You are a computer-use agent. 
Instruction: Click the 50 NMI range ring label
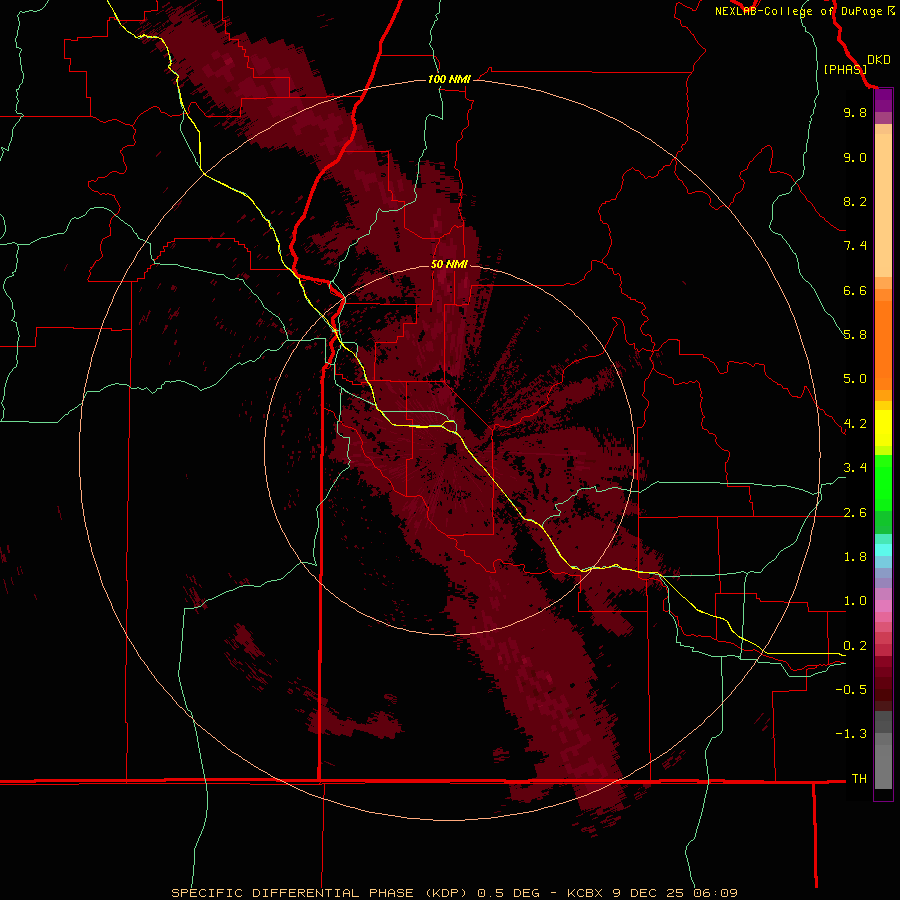point(449,264)
